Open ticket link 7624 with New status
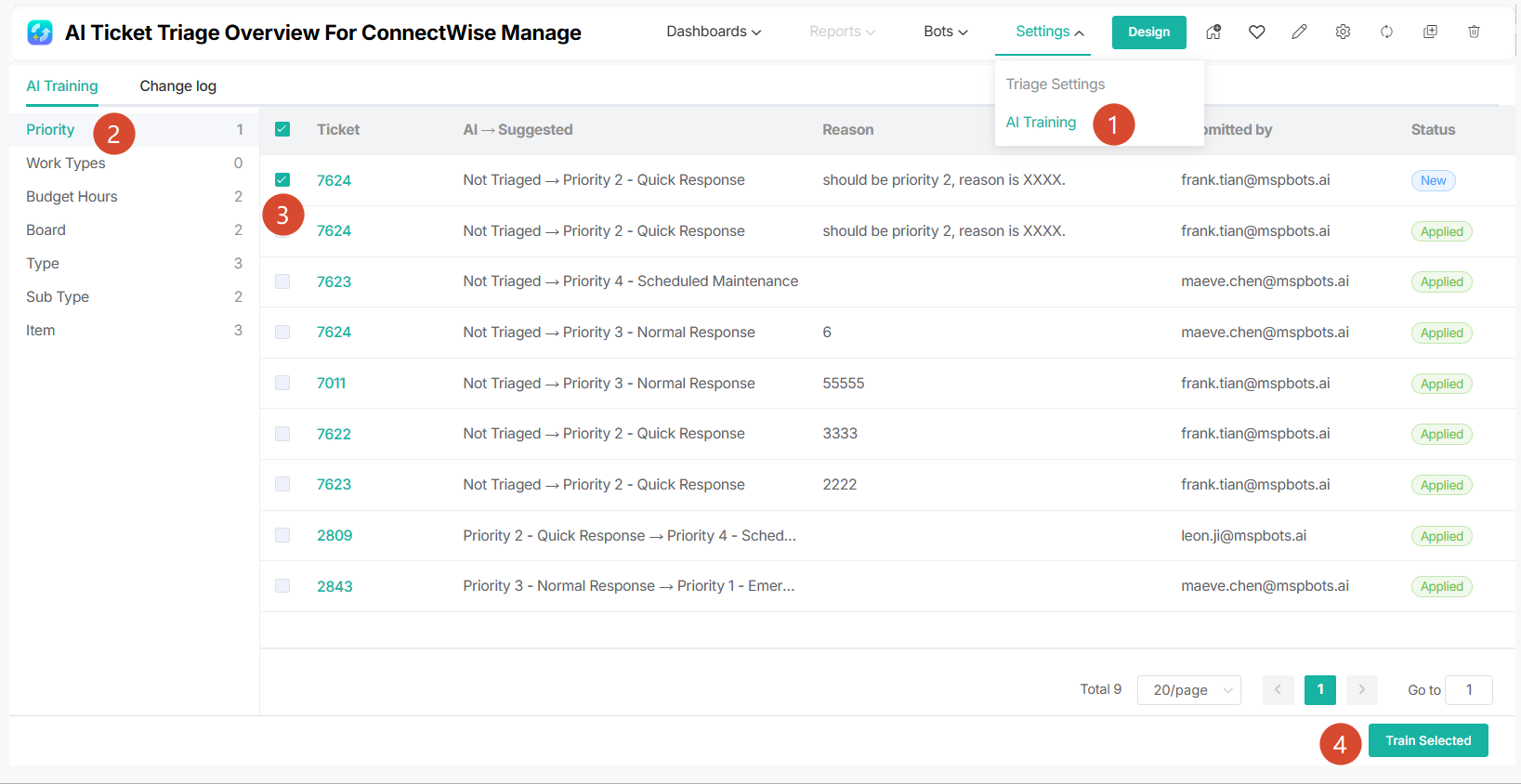Viewport: 1521px width, 784px height. (x=334, y=180)
